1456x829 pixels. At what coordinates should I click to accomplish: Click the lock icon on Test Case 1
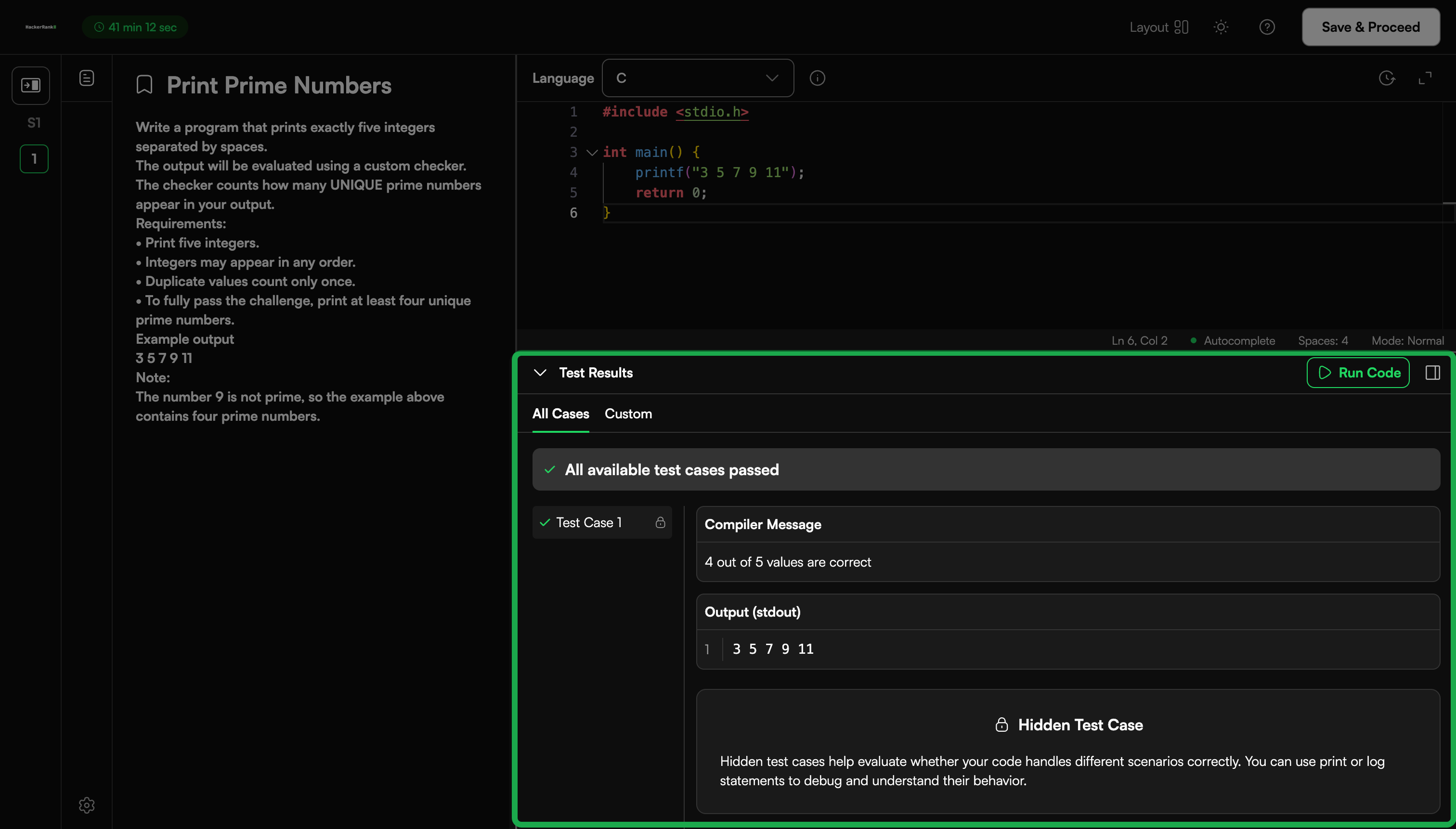pyautogui.click(x=660, y=522)
